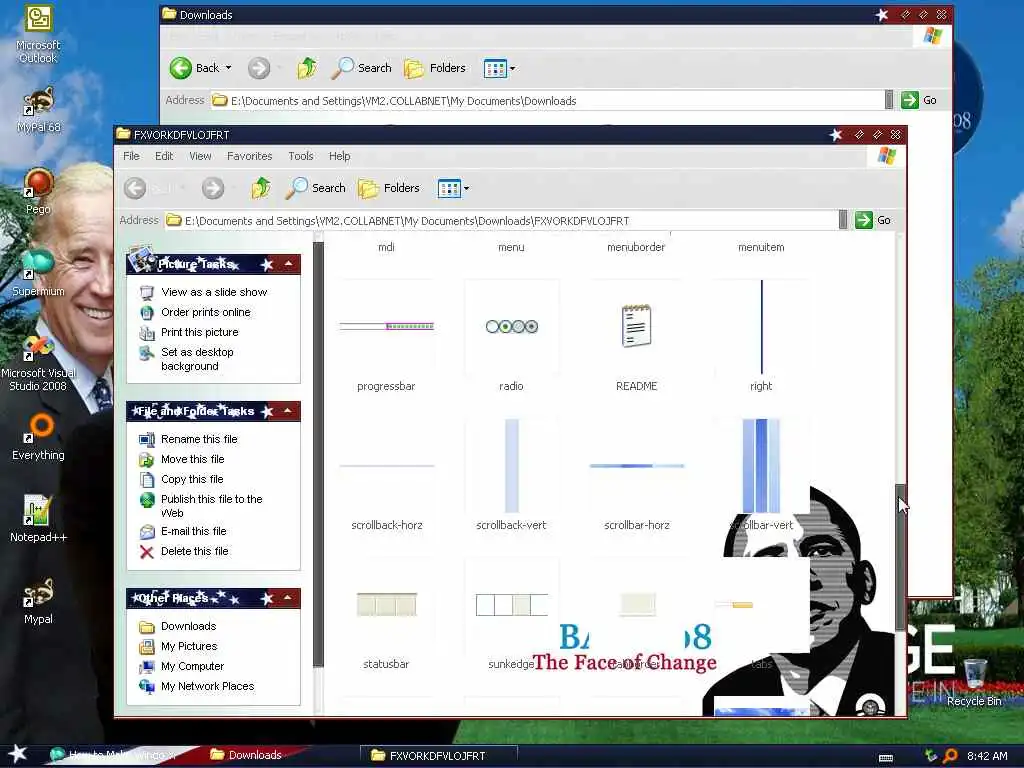Open the Edit menu
1024x768 pixels.
coord(164,156)
